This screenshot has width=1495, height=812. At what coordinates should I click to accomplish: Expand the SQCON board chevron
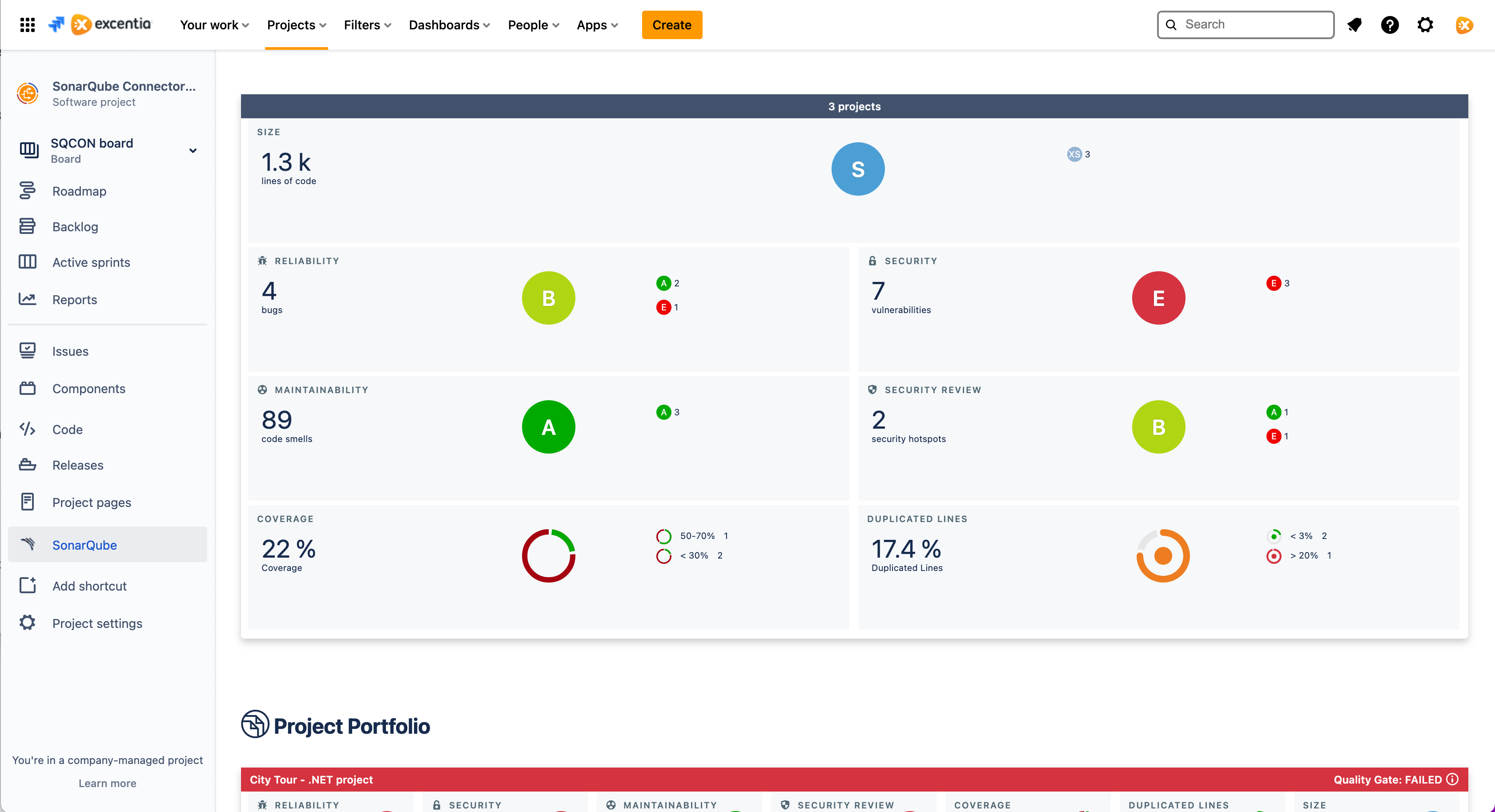click(x=193, y=151)
